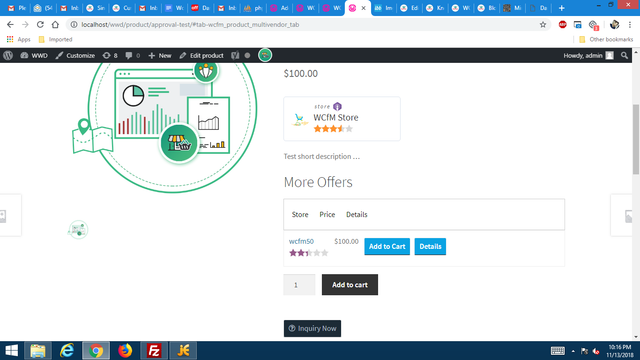This screenshot has height=360, width=640.
Task: Open the admin bar search magnifier
Action: point(624,56)
